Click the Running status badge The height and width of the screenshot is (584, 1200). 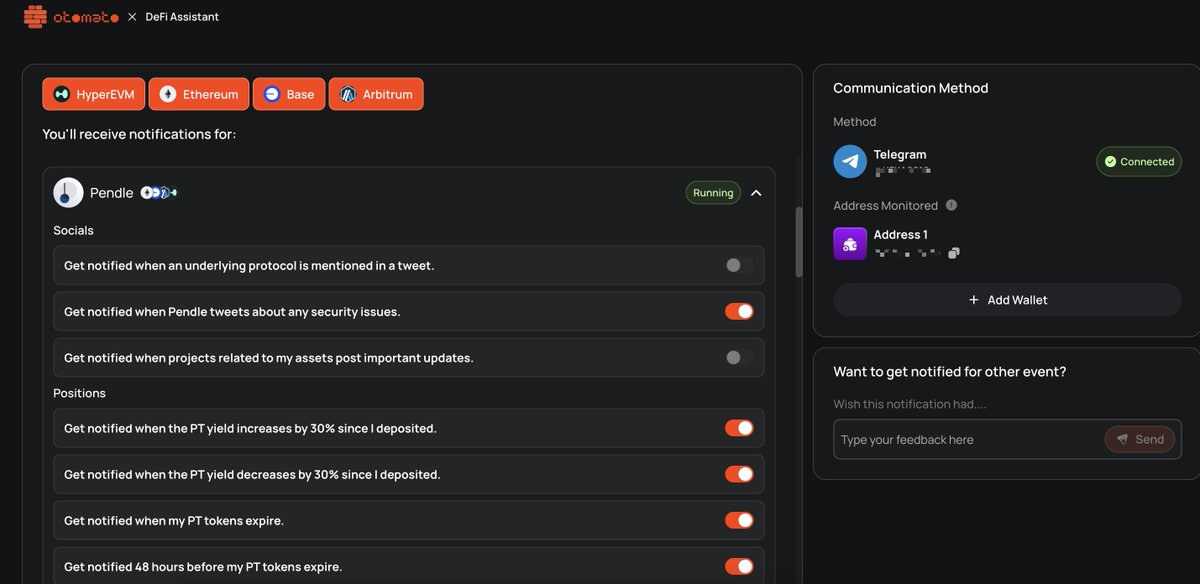713,193
